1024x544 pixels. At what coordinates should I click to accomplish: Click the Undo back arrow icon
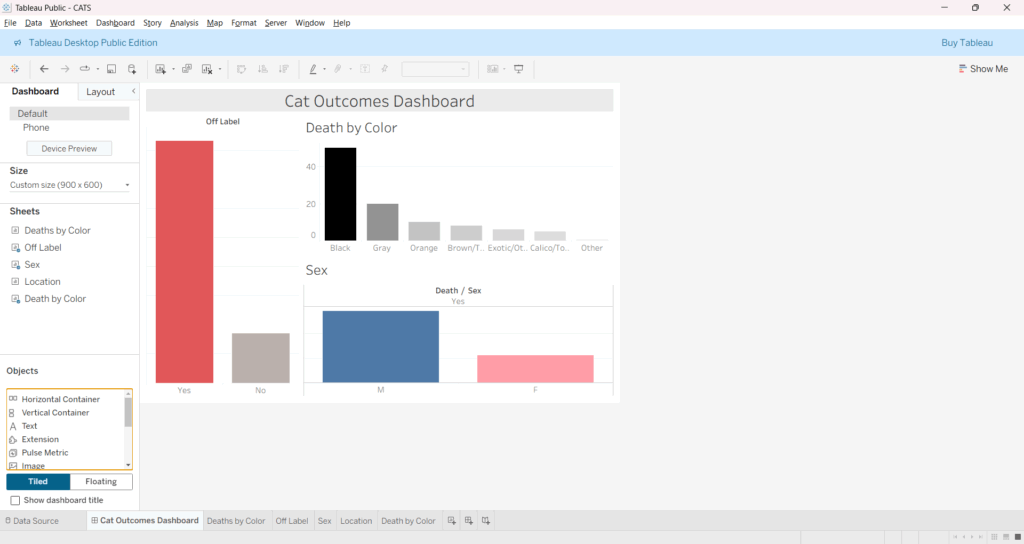(44, 69)
